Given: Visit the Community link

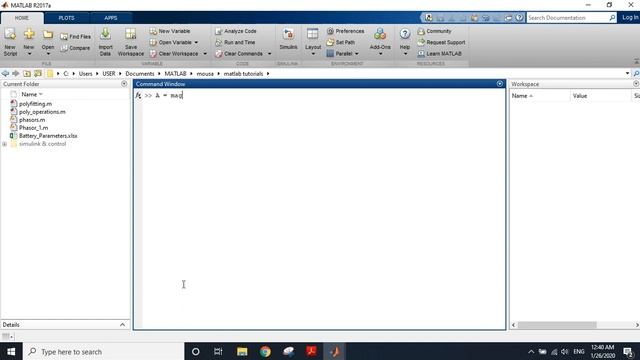Looking at the screenshot, I should [434, 31].
